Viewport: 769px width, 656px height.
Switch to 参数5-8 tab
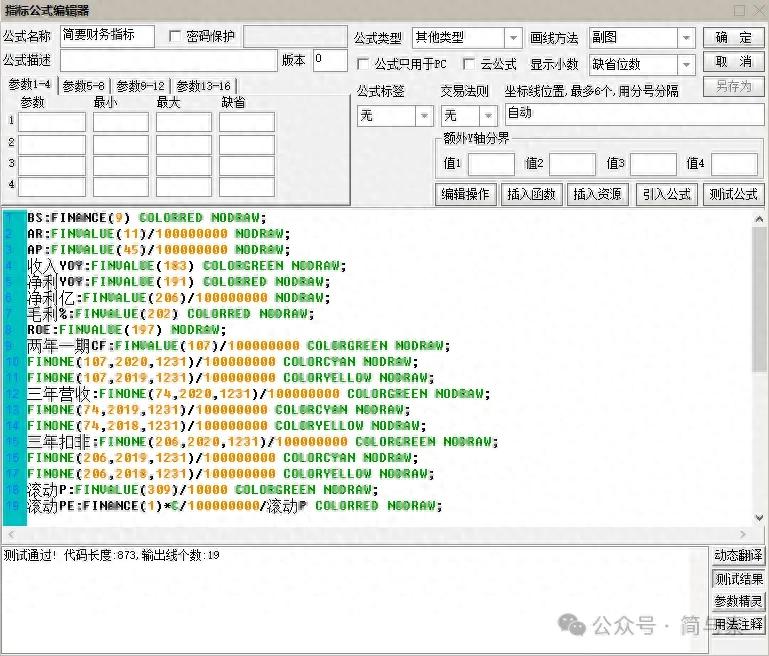click(84, 86)
